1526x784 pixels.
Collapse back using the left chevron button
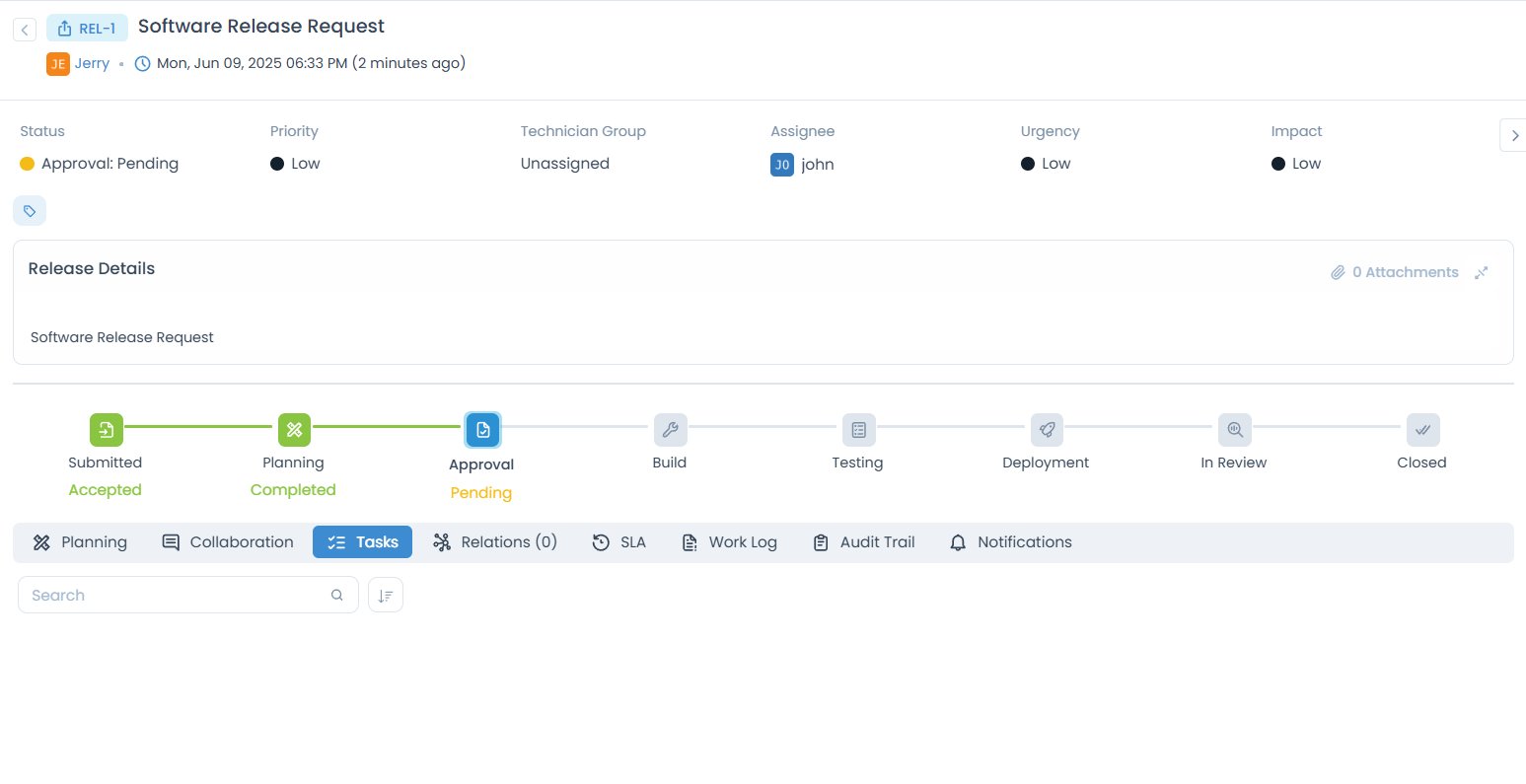[25, 29]
